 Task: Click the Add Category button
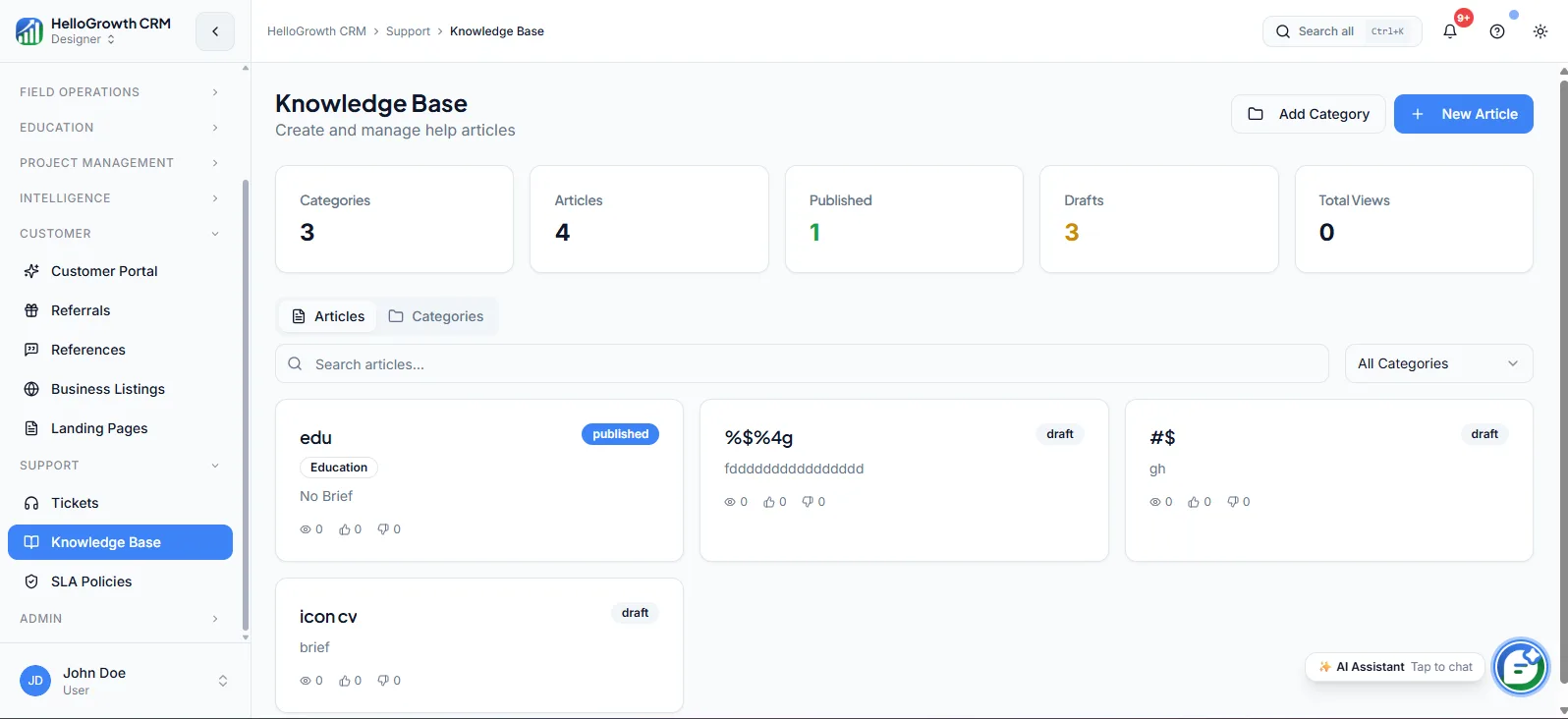1308,114
